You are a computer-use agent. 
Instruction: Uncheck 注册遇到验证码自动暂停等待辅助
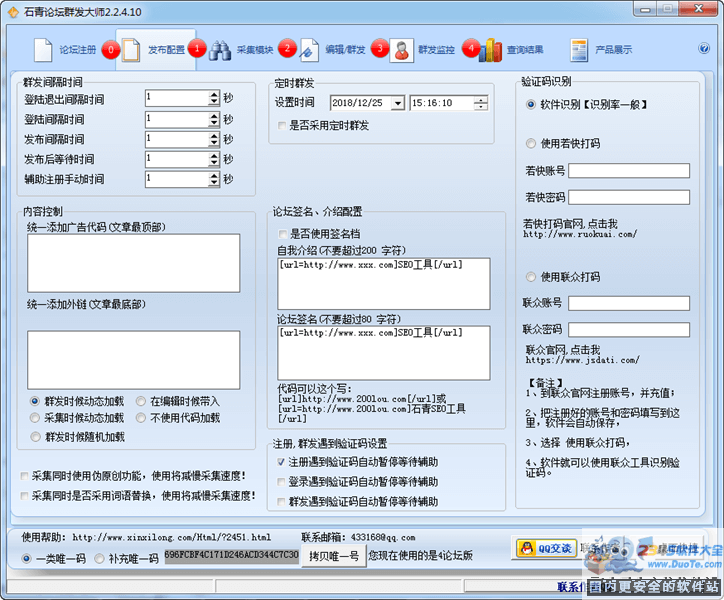pos(282,462)
